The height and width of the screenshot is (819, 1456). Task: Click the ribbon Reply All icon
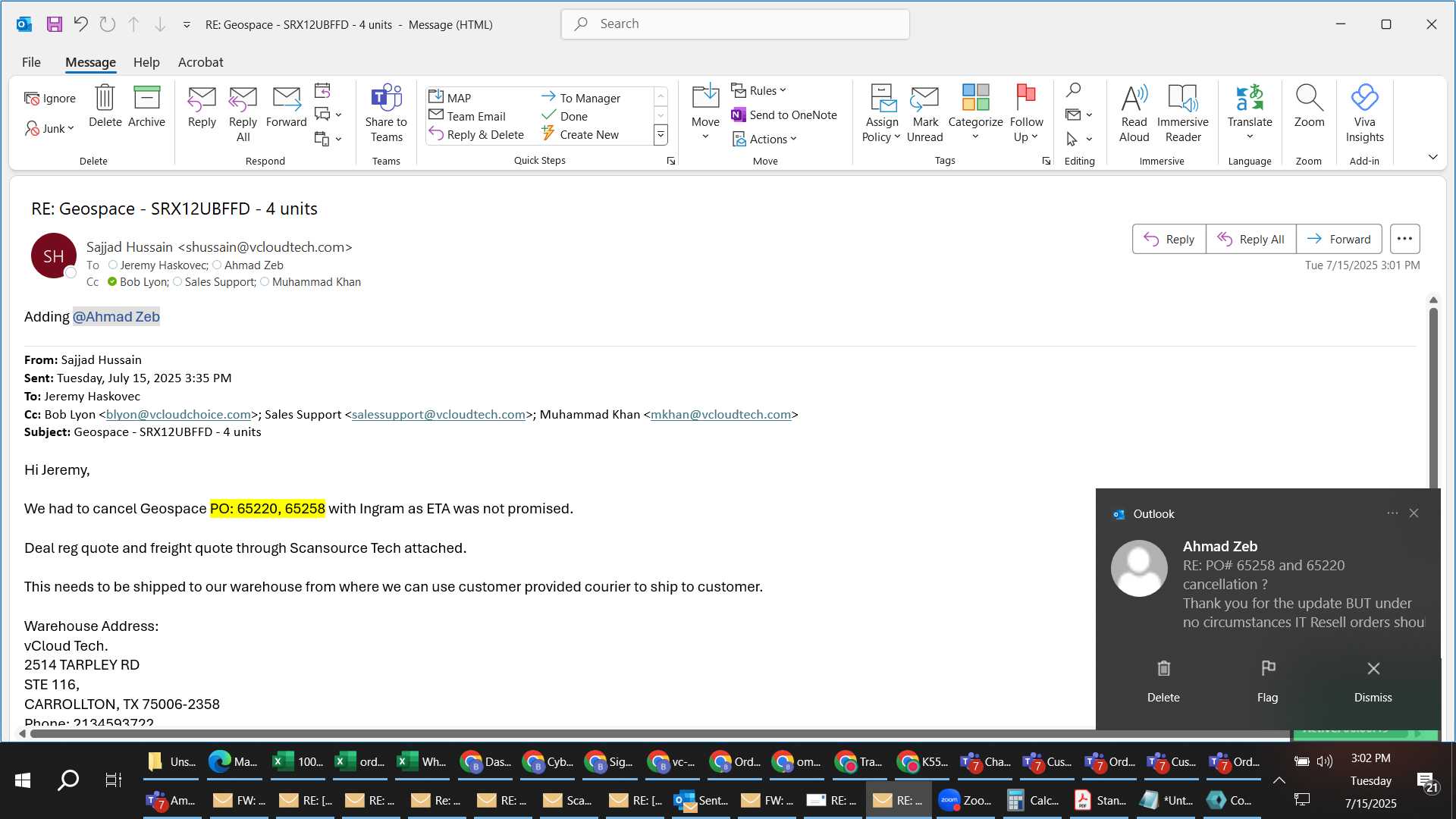pos(243,114)
